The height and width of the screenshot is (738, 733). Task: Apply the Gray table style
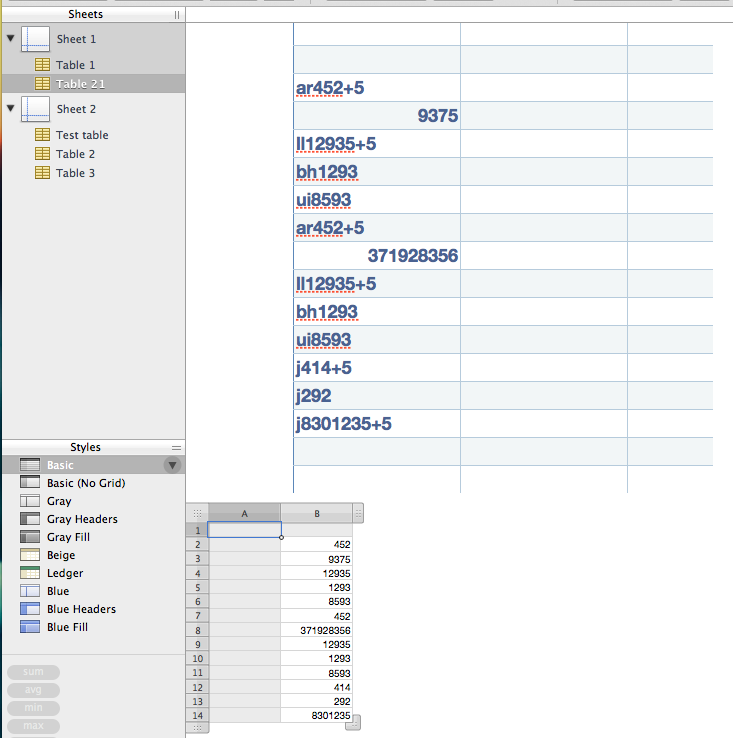click(x=94, y=501)
